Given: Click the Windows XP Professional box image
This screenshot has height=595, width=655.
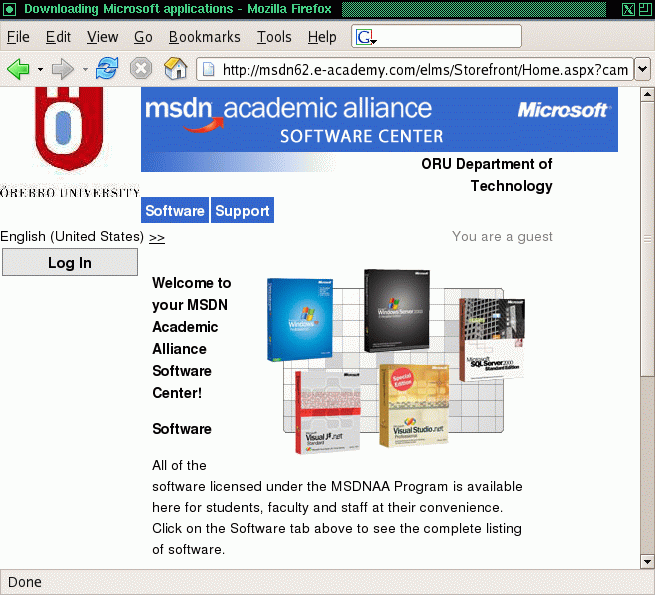Looking at the screenshot, I should coord(300,319).
